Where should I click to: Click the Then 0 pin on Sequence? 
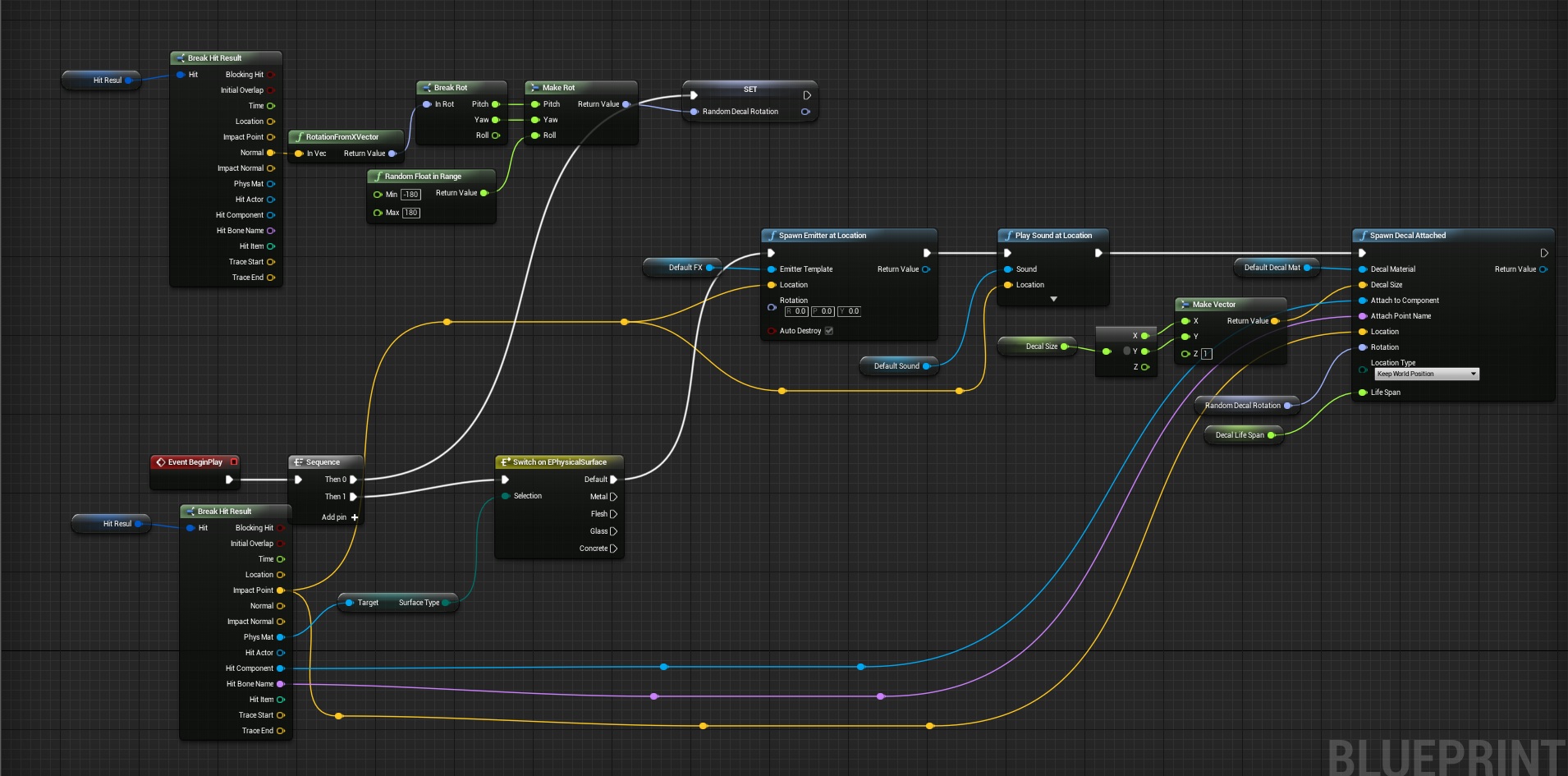[x=354, y=480]
